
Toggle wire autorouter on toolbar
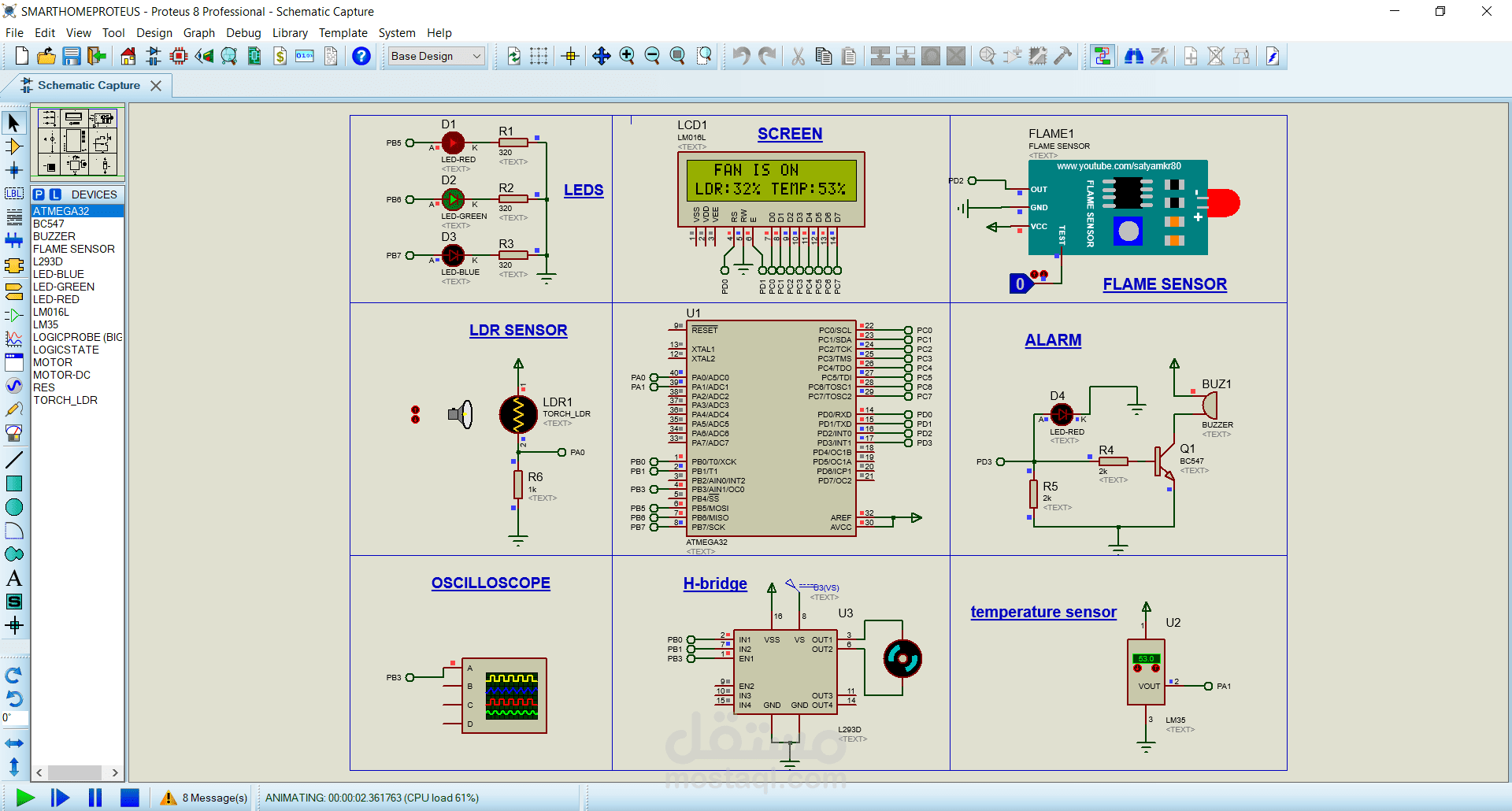[x=1102, y=56]
